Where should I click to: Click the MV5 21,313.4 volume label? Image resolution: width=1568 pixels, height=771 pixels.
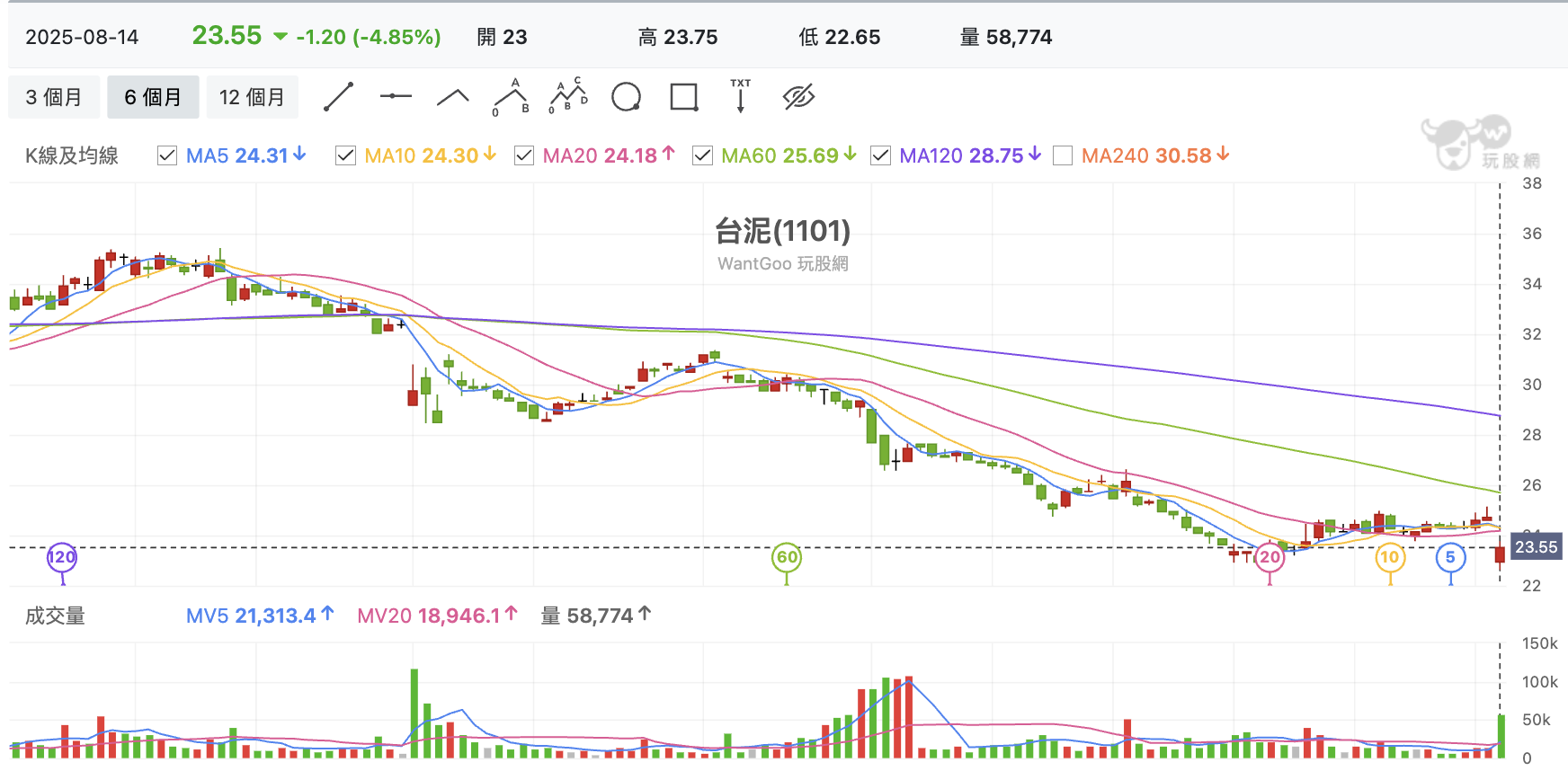pos(260,616)
